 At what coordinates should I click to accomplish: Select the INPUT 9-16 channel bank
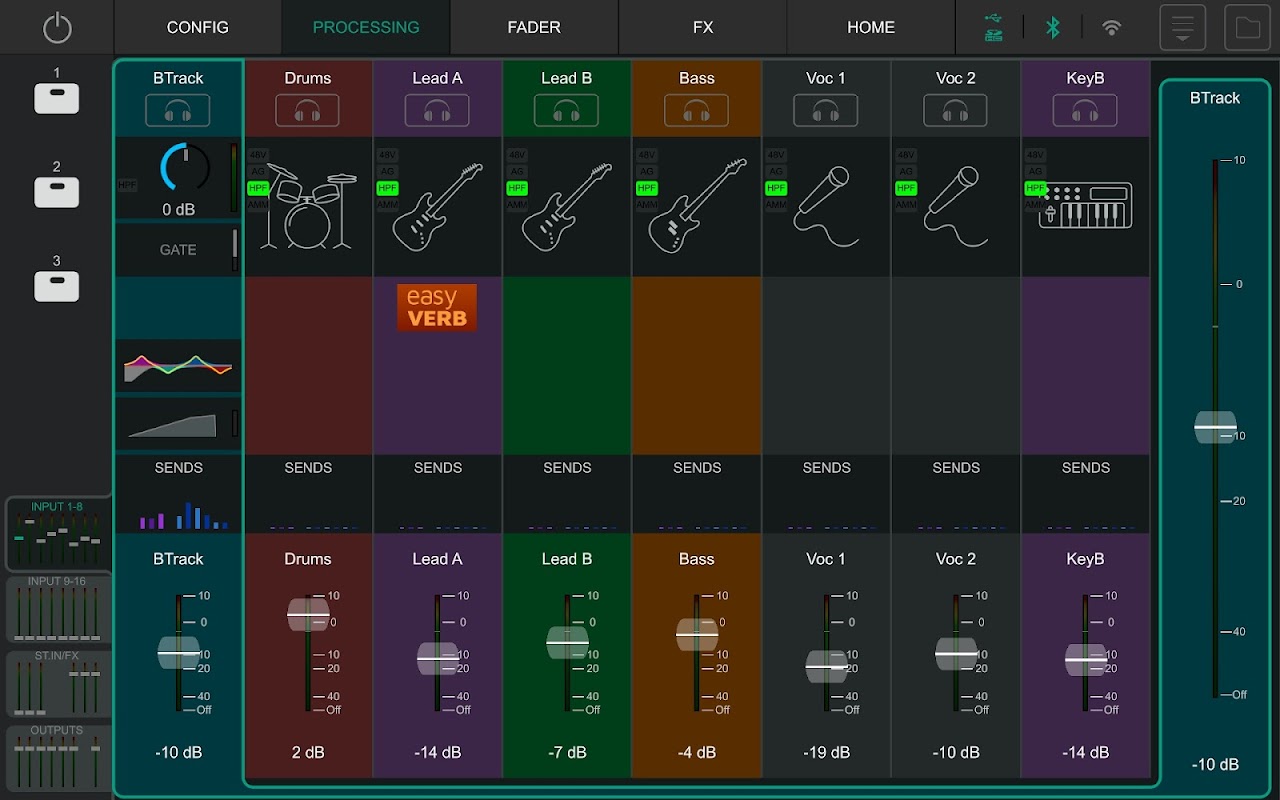click(x=57, y=609)
